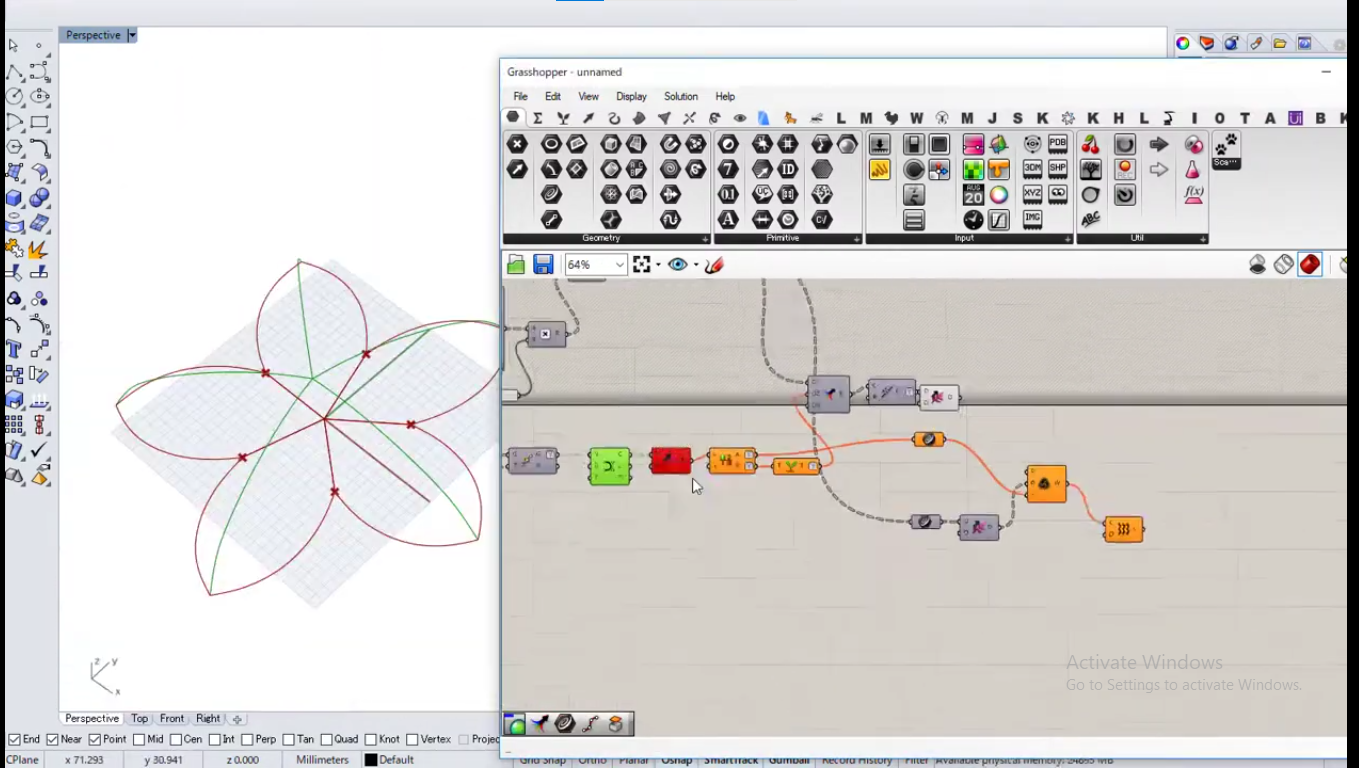The width and height of the screenshot is (1359, 768).
Task: Toggle the End osnap checkbox
Action: pyautogui.click(x=14, y=740)
